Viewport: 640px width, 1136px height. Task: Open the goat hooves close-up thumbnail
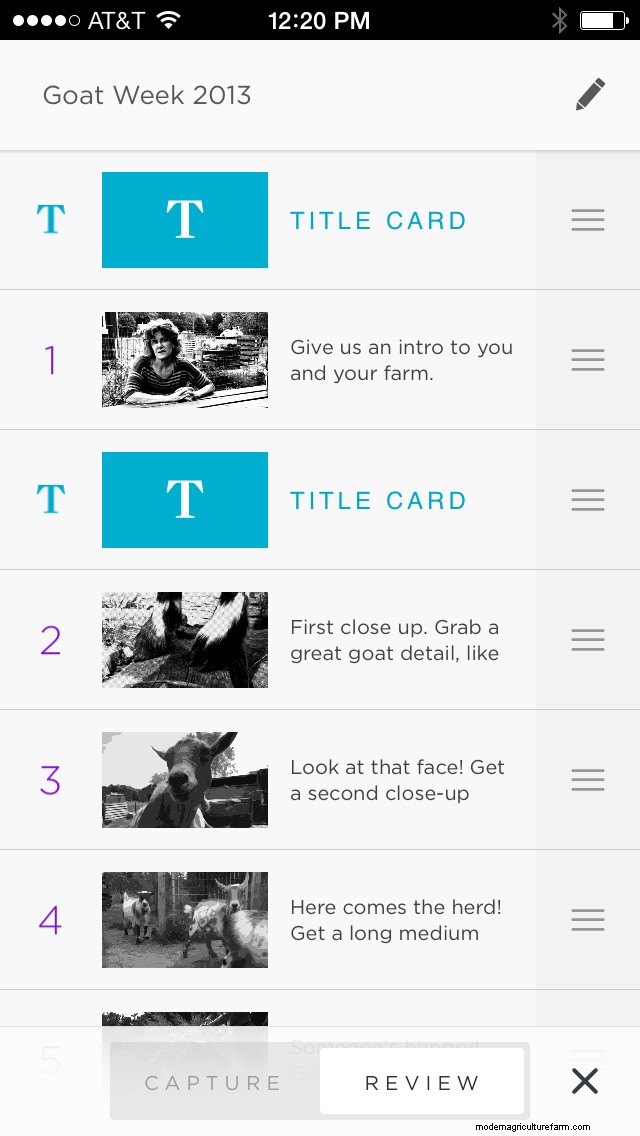tap(185, 640)
